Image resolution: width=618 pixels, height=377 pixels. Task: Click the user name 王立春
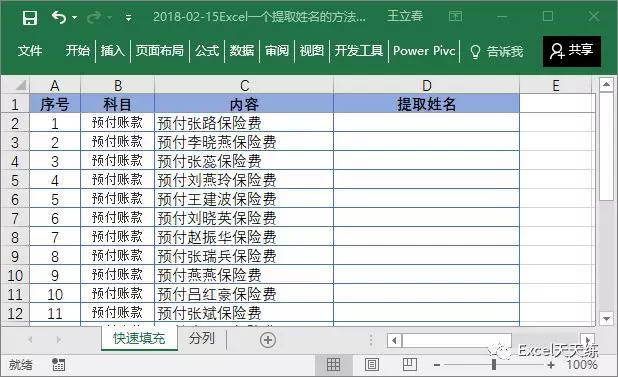pyautogui.click(x=405, y=16)
